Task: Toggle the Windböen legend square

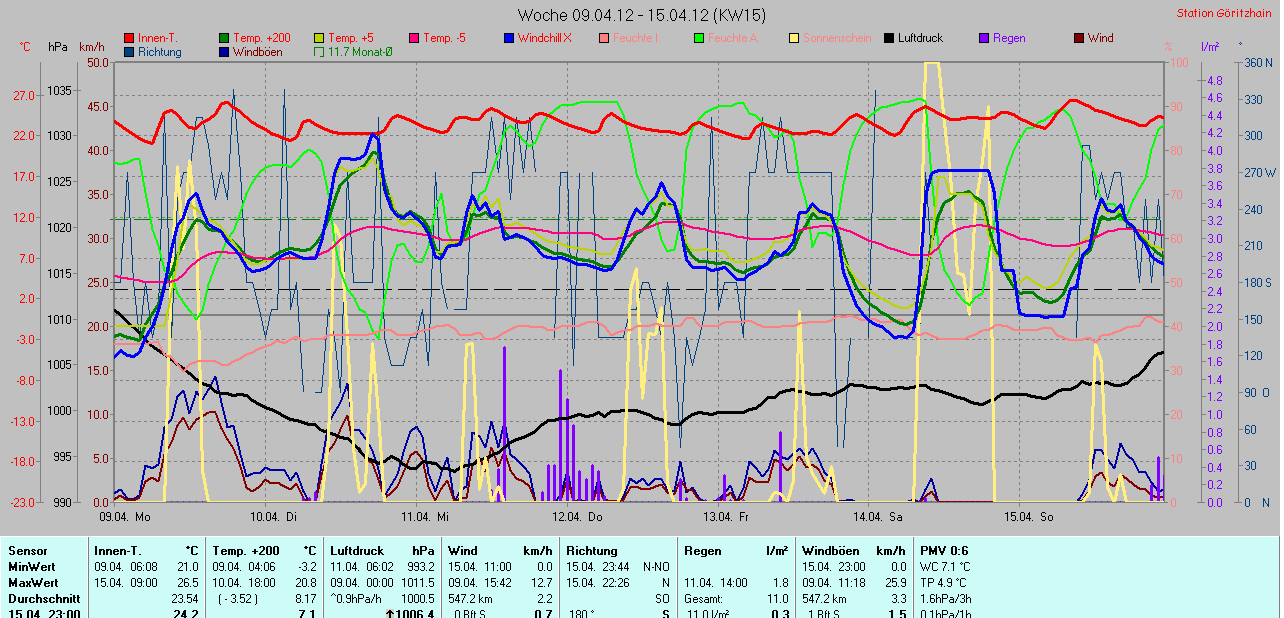Action: 224,51
